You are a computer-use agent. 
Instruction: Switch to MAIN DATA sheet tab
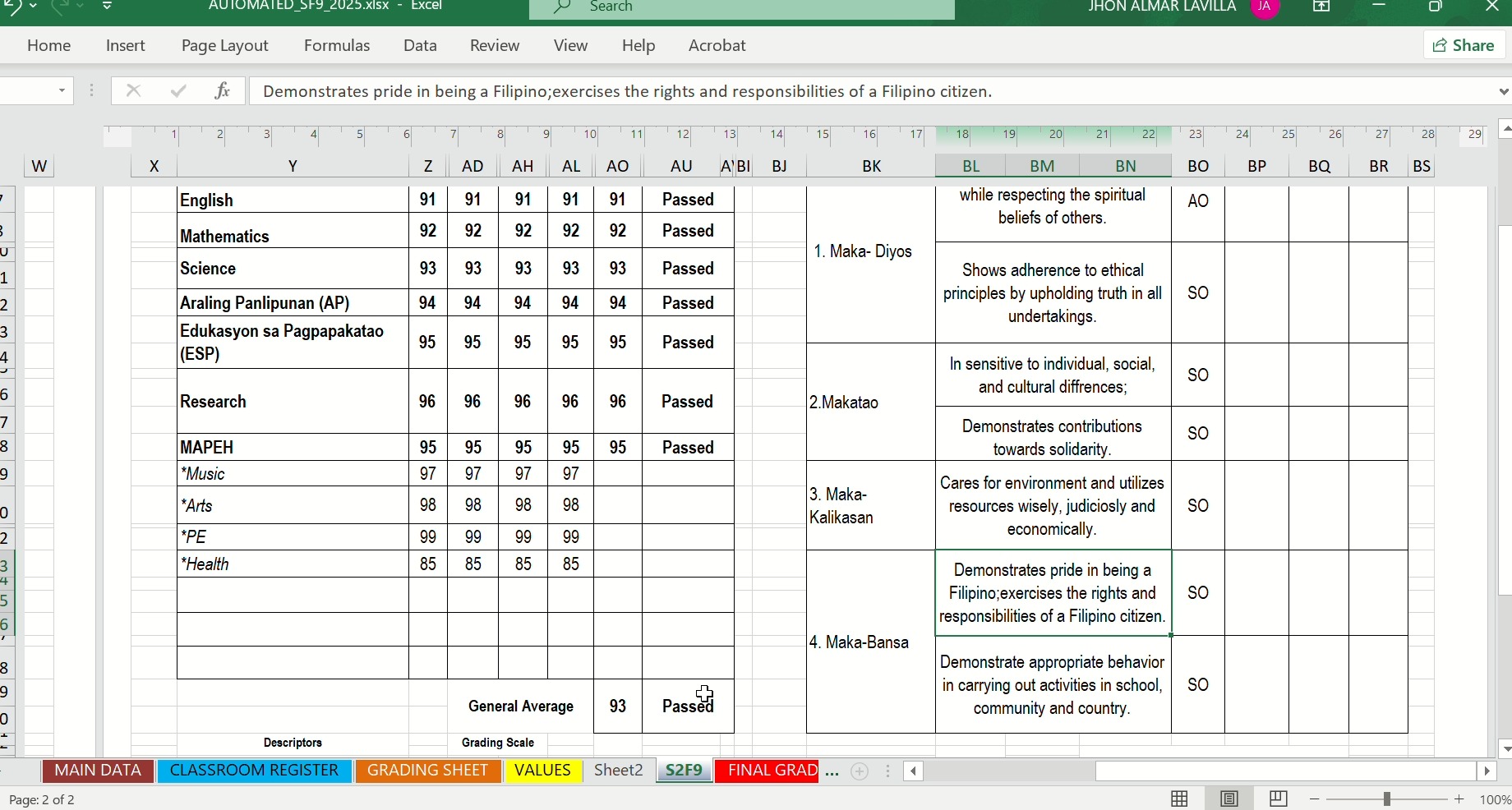[x=98, y=771]
